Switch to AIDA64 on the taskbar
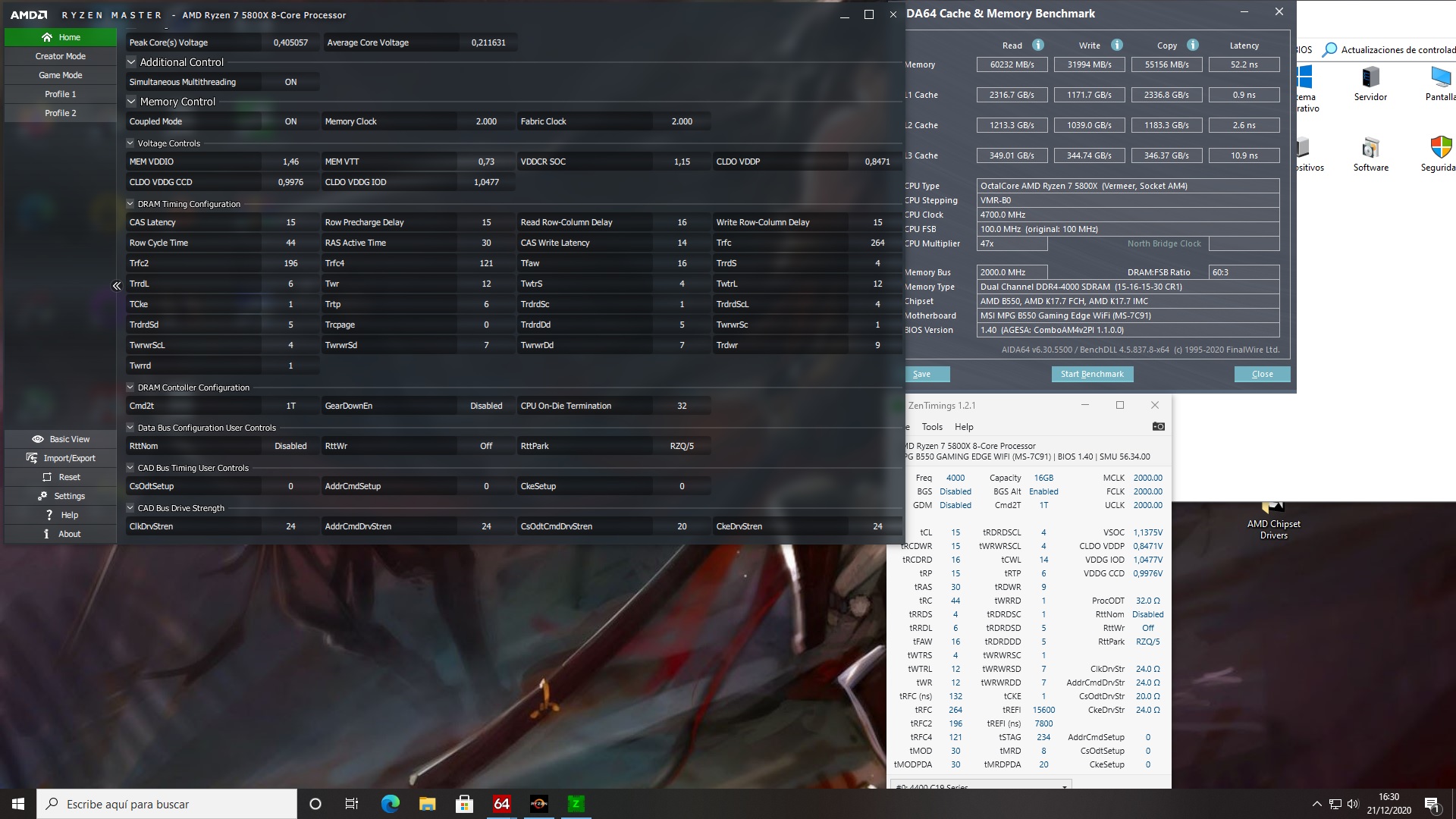 501,804
